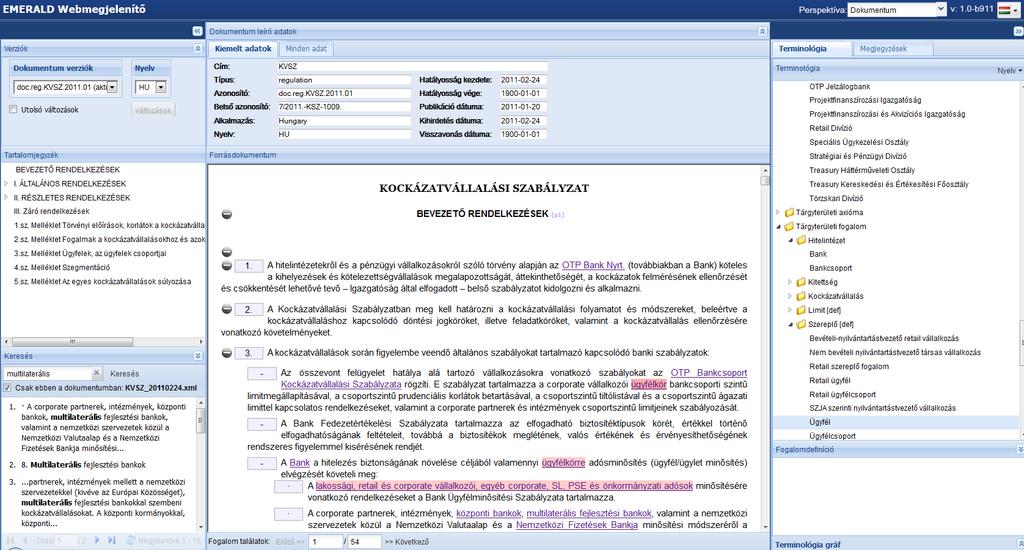This screenshot has width=1024, height=550.
Task: Expand II. RÉSZLETES RENDELKEZÉSEK in contents
Action: (x=7, y=197)
